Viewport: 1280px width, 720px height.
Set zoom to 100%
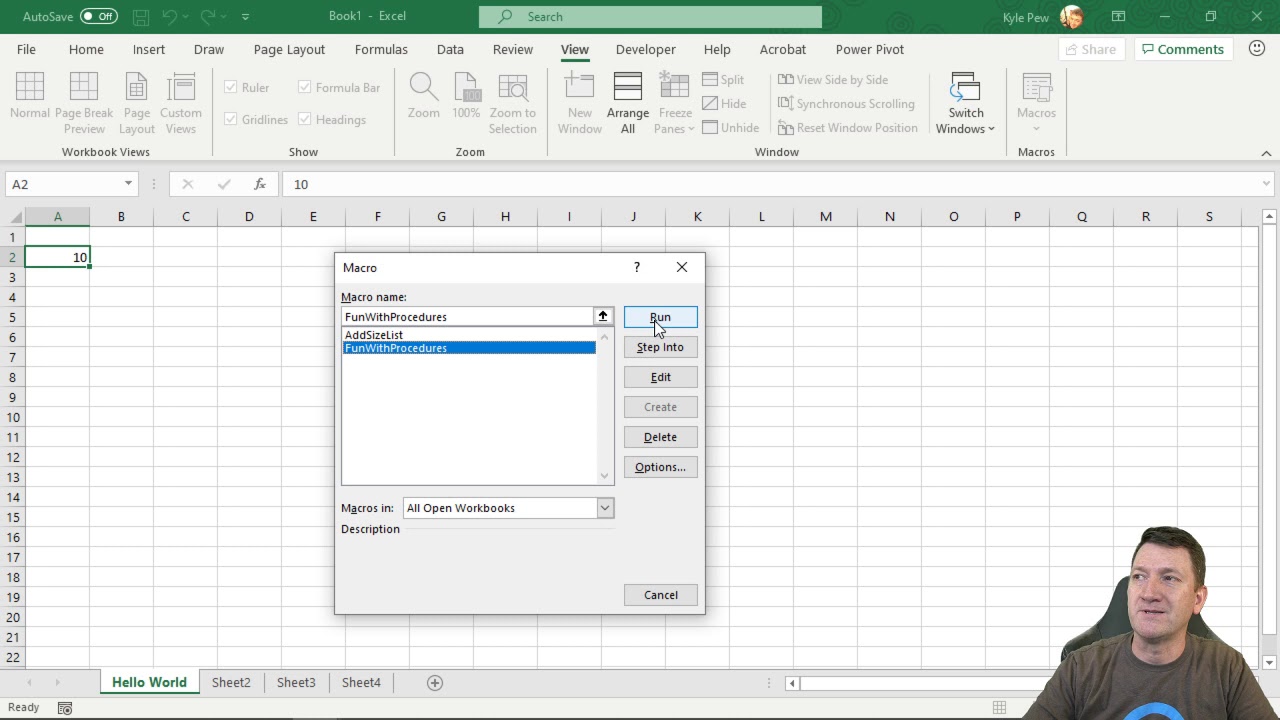(x=466, y=97)
